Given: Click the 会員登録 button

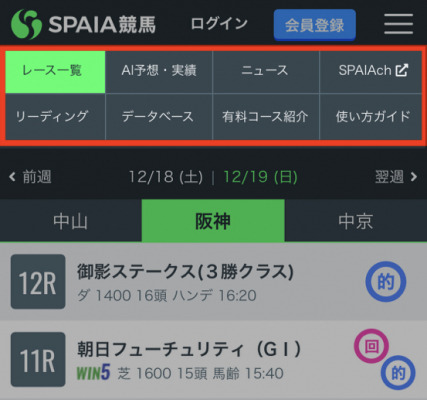Looking at the screenshot, I should coord(315,25).
